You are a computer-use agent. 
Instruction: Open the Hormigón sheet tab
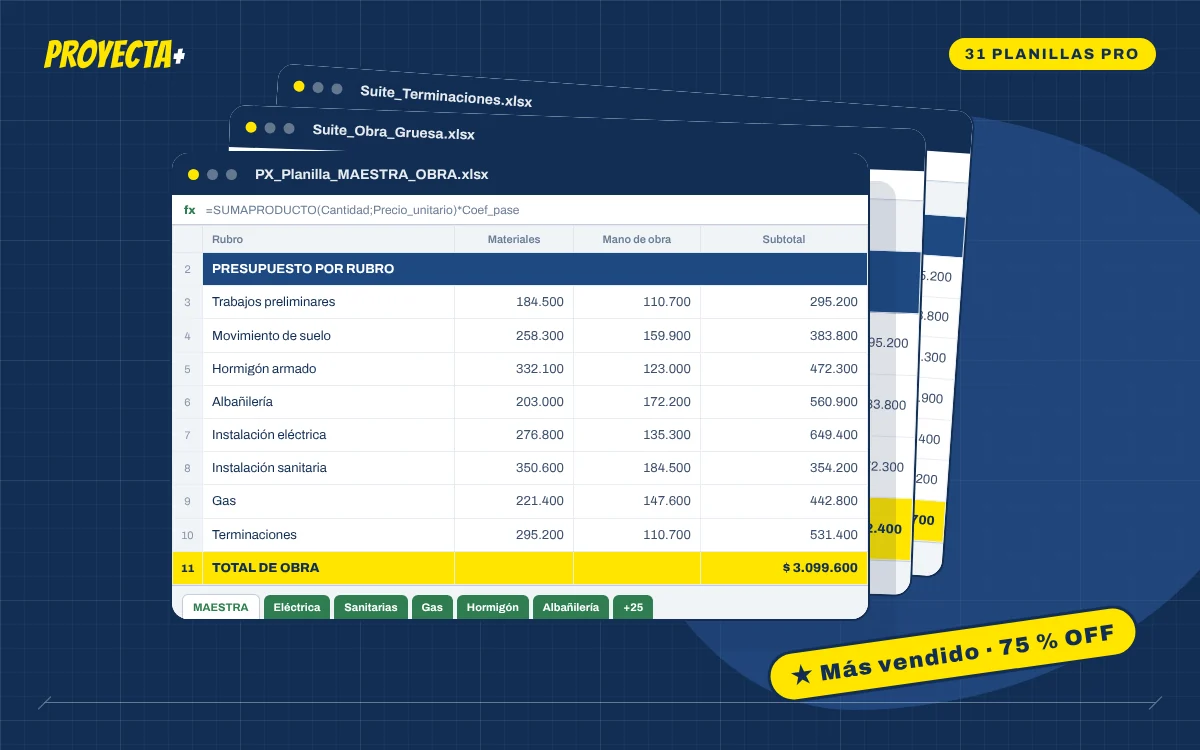coord(493,607)
